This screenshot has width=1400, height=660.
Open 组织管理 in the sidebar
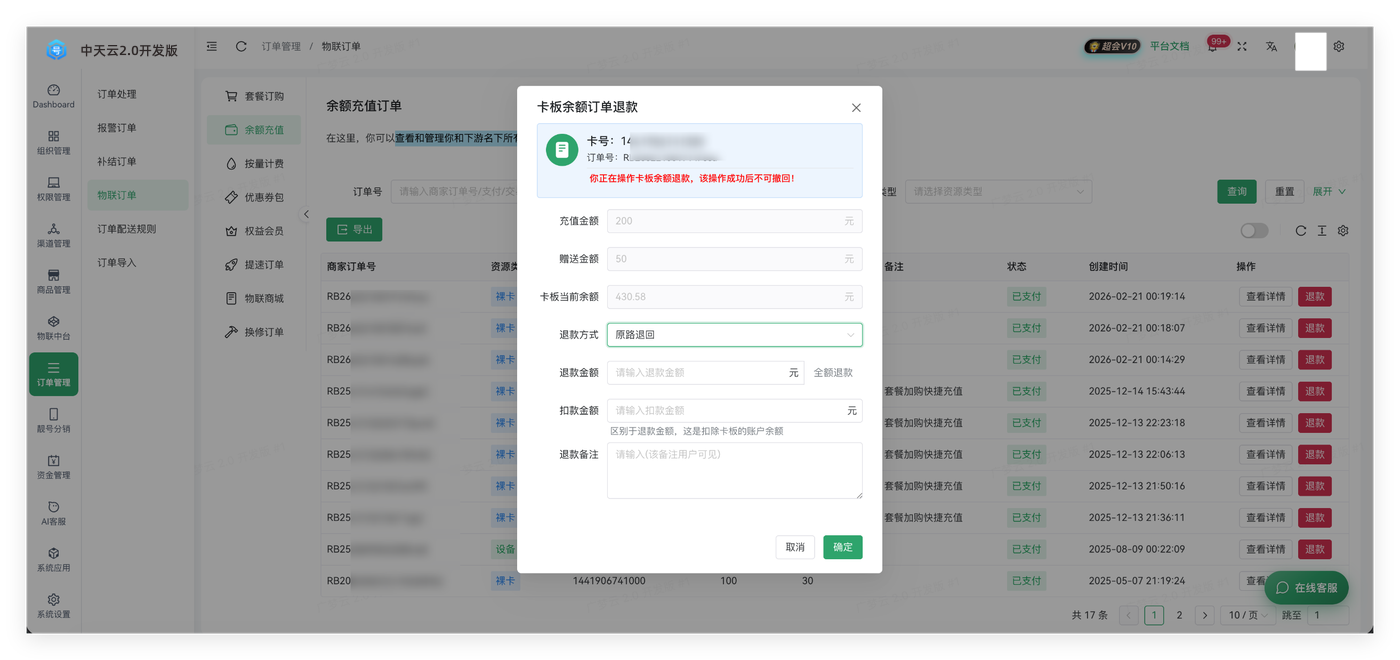[x=53, y=143]
